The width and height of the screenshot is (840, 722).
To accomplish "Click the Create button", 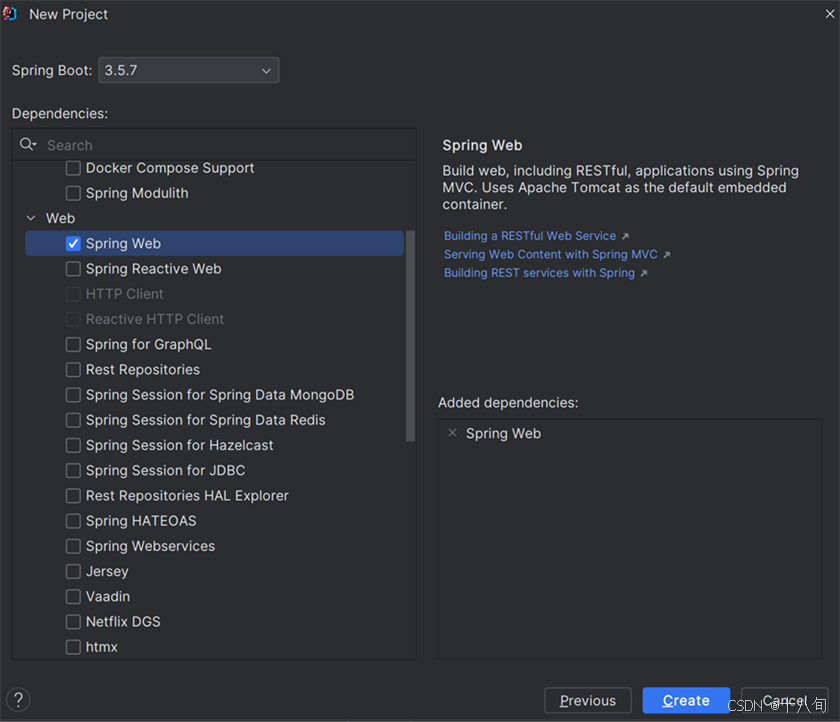I will click(x=686, y=700).
